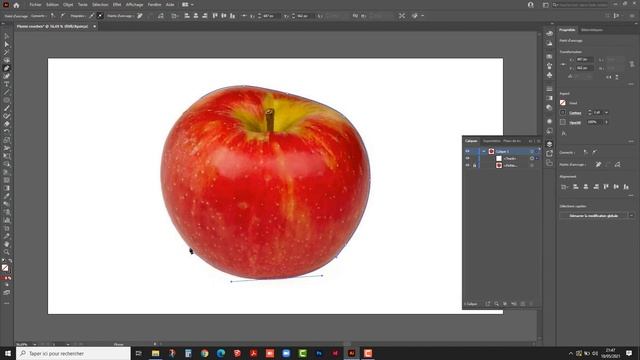Image resolution: width=640 pixels, height=360 pixels.
Task: Click the target circle of the <Tracé> row
Action: (x=532, y=158)
